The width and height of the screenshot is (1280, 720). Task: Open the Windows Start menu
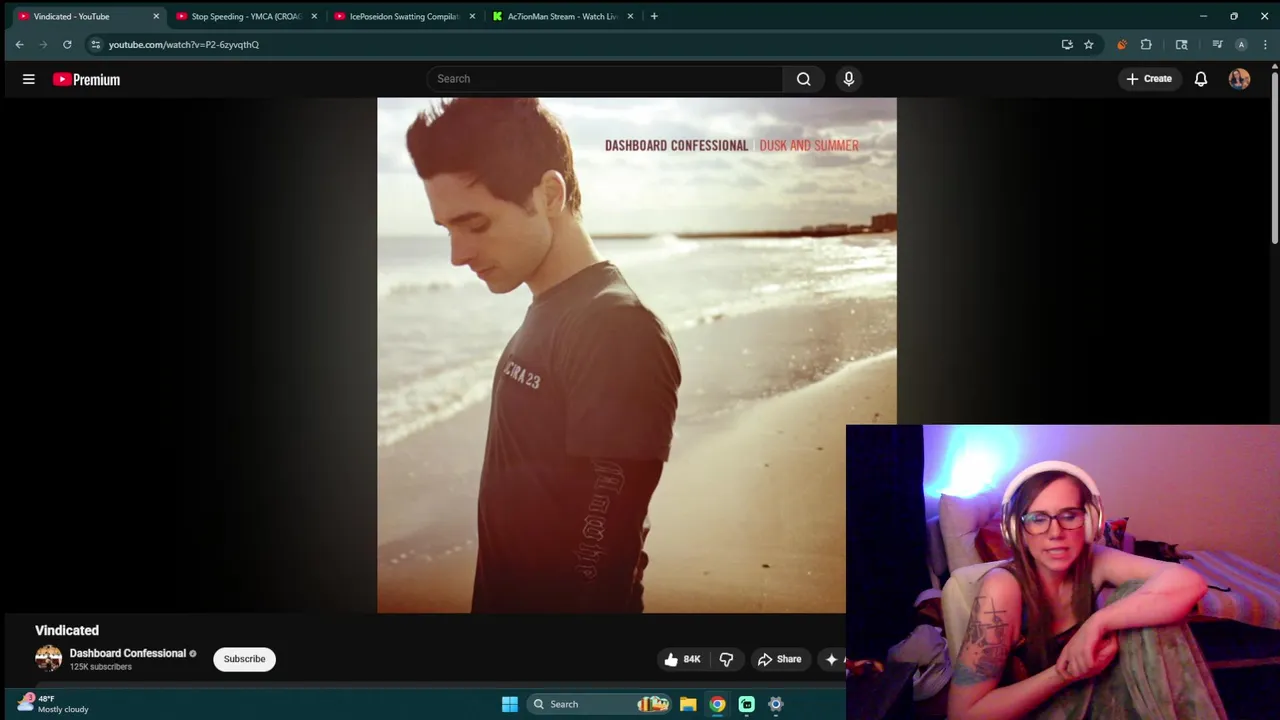point(510,704)
